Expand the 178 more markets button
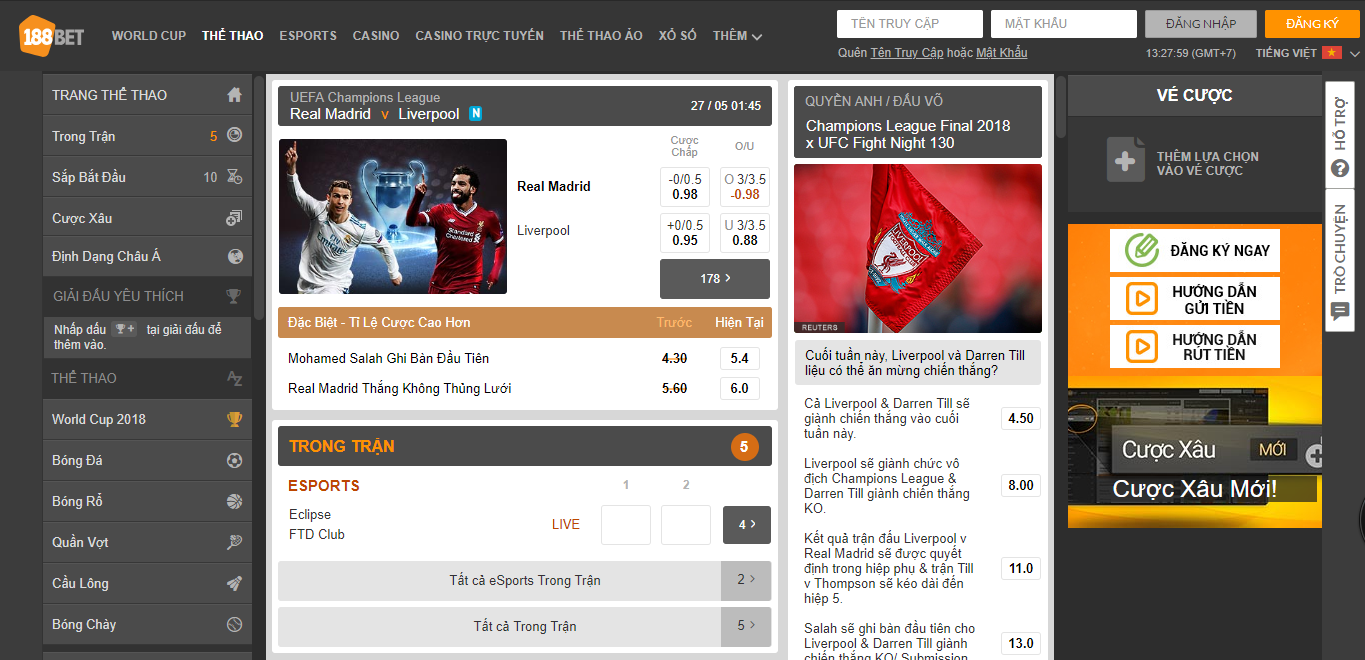Image resolution: width=1365 pixels, height=660 pixels. [x=715, y=279]
